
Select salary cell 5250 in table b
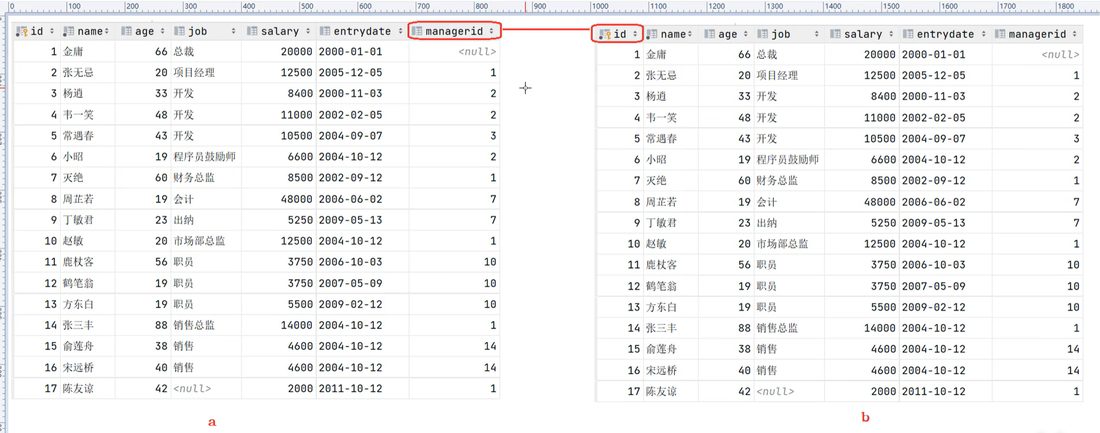[x=862, y=223]
